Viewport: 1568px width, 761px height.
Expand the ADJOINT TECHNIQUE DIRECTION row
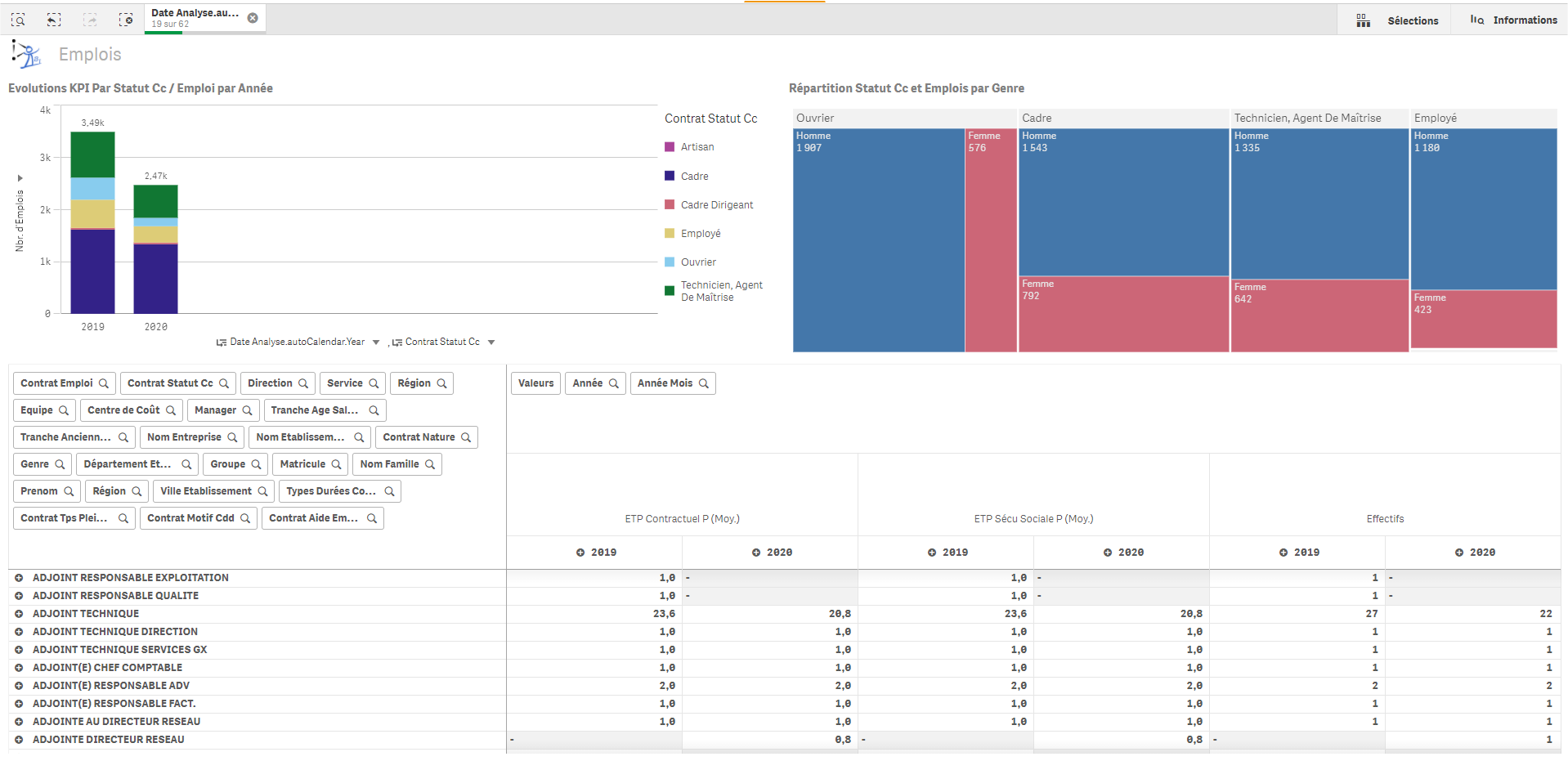(19, 632)
